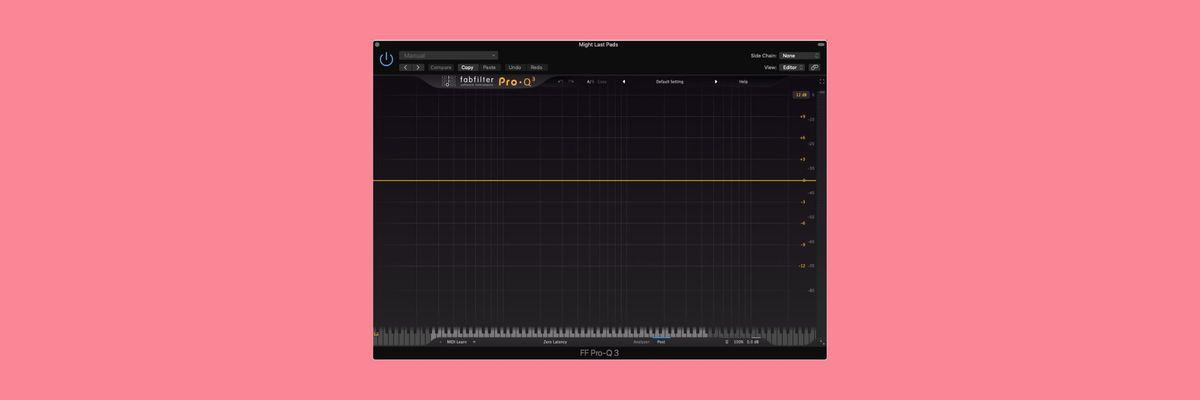
Task: Select previous preset arrow beside Default Setting
Action: [x=624, y=81]
